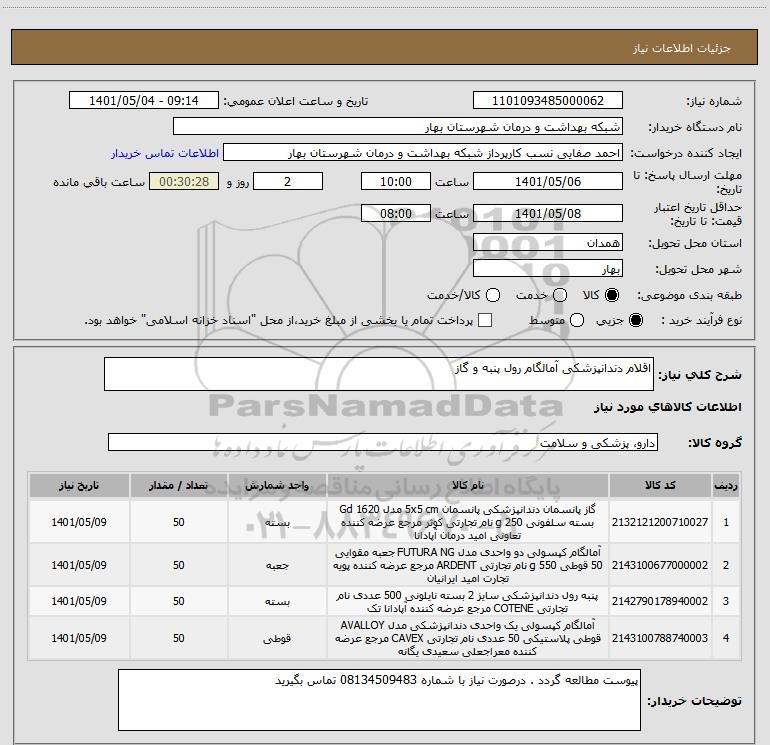Click the واحد شمارش column header

point(277,485)
